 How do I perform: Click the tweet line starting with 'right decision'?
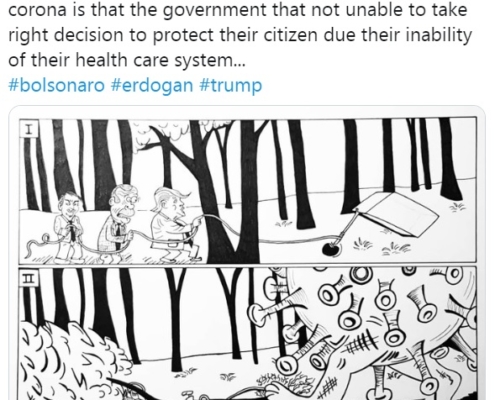[240, 35]
